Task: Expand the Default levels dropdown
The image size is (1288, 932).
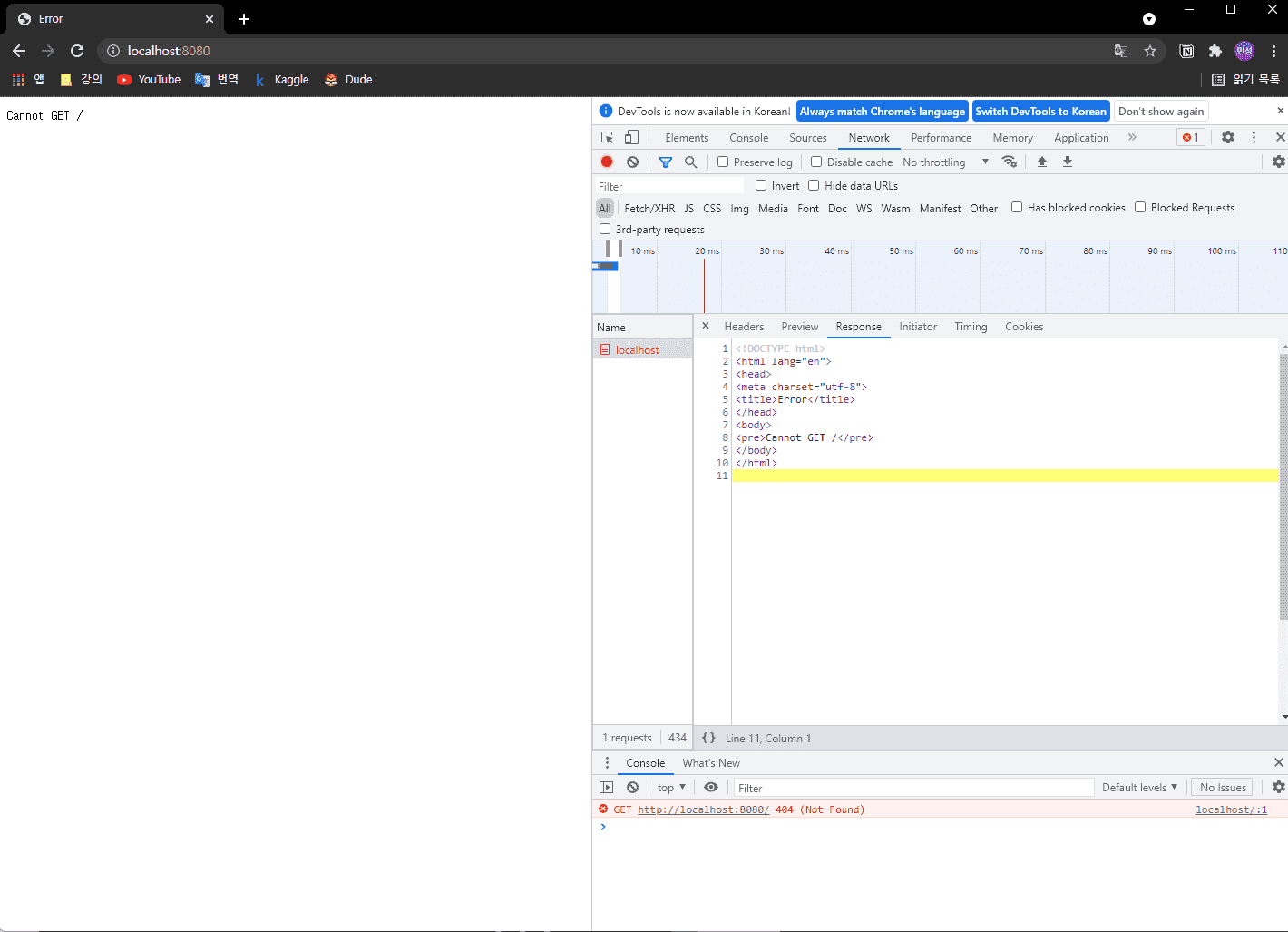Action: click(x=1138, y=788)
